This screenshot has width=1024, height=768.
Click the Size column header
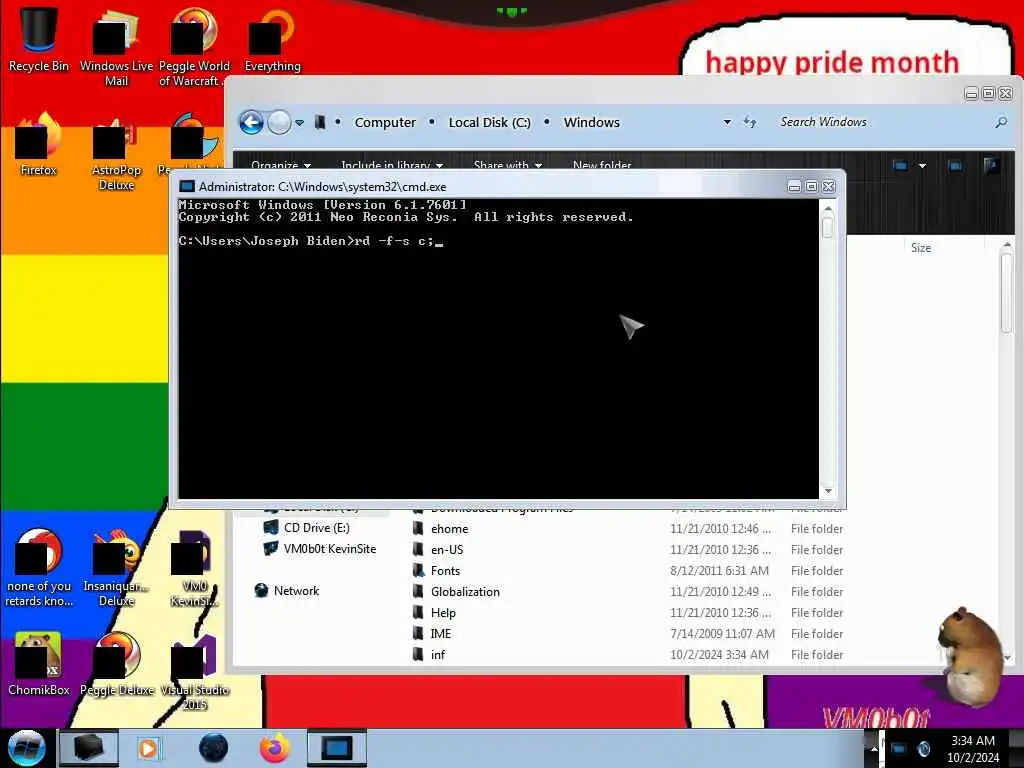click(921, 248)
